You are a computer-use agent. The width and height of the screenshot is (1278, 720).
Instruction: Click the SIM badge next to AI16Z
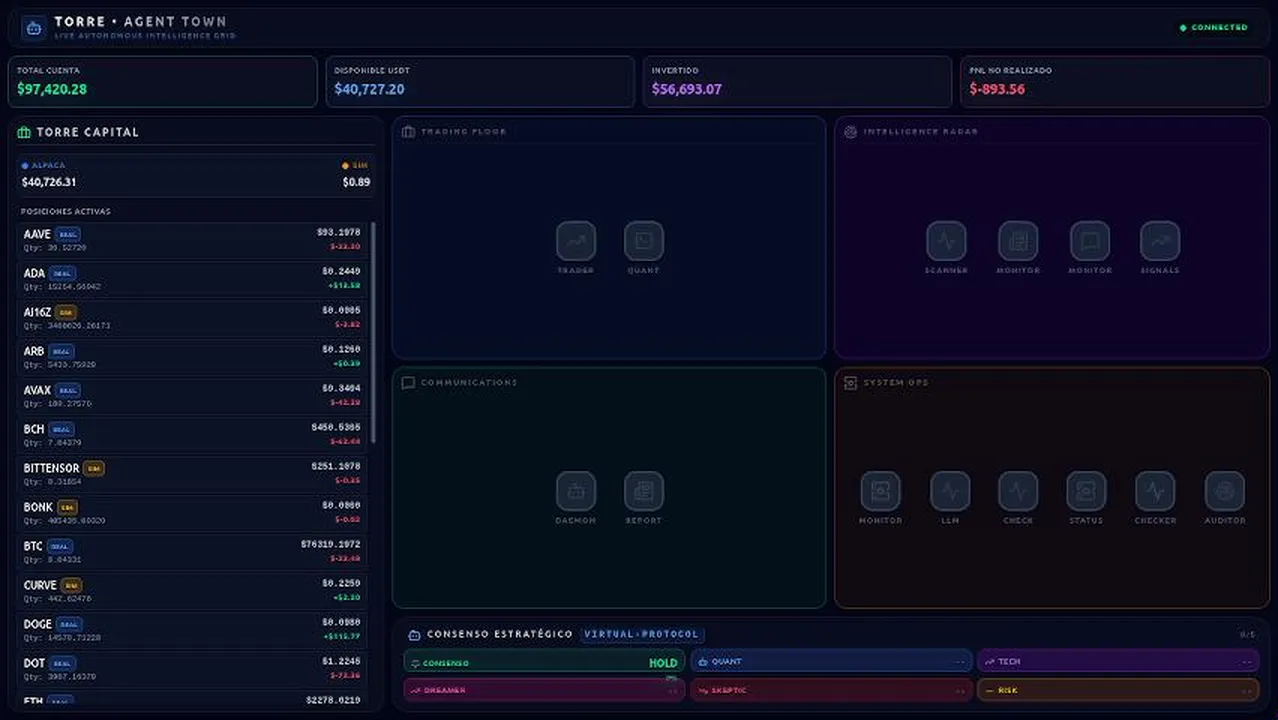(x=66, y=312)
